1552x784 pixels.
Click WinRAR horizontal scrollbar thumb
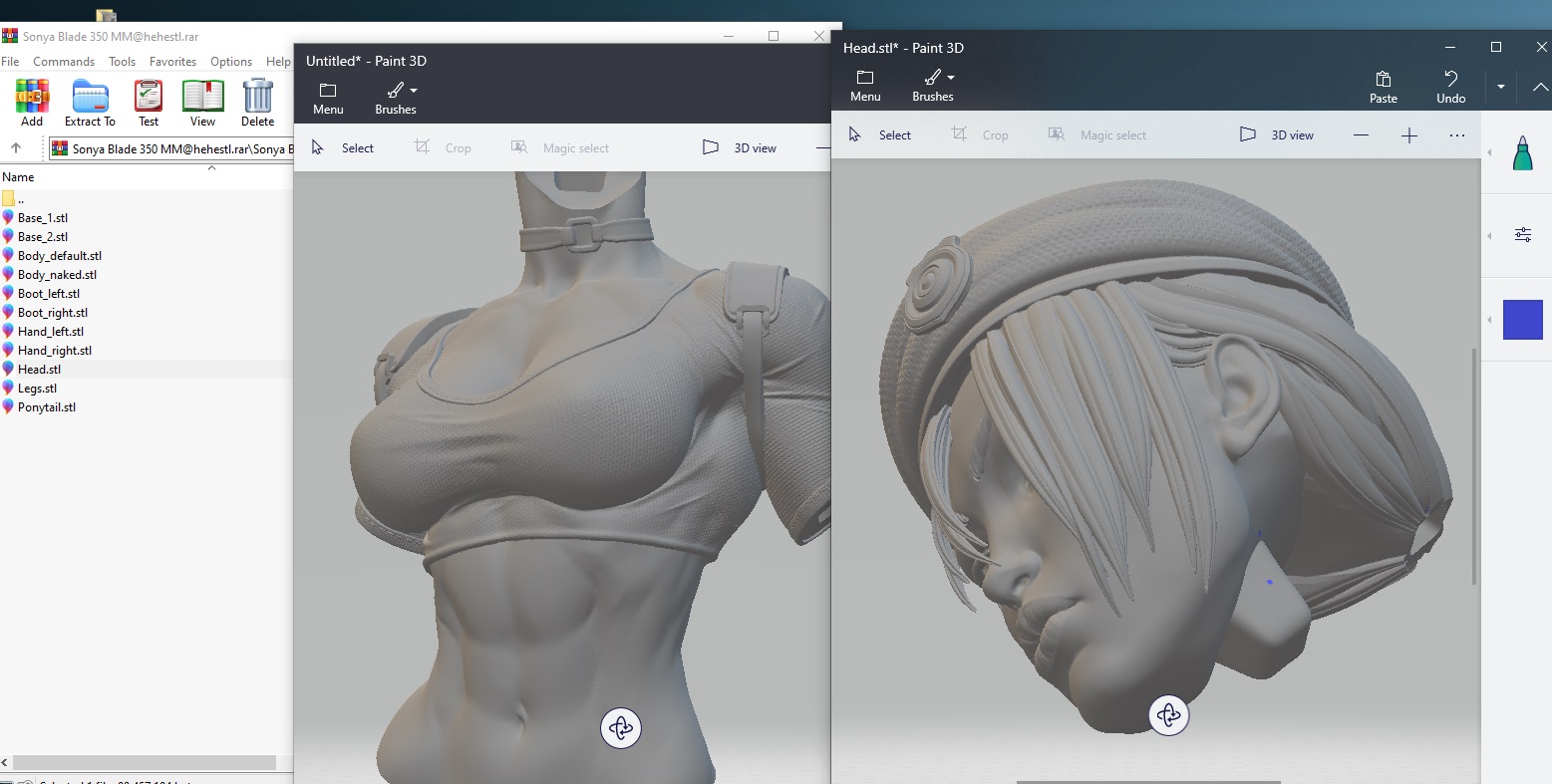tap(145, 762)
